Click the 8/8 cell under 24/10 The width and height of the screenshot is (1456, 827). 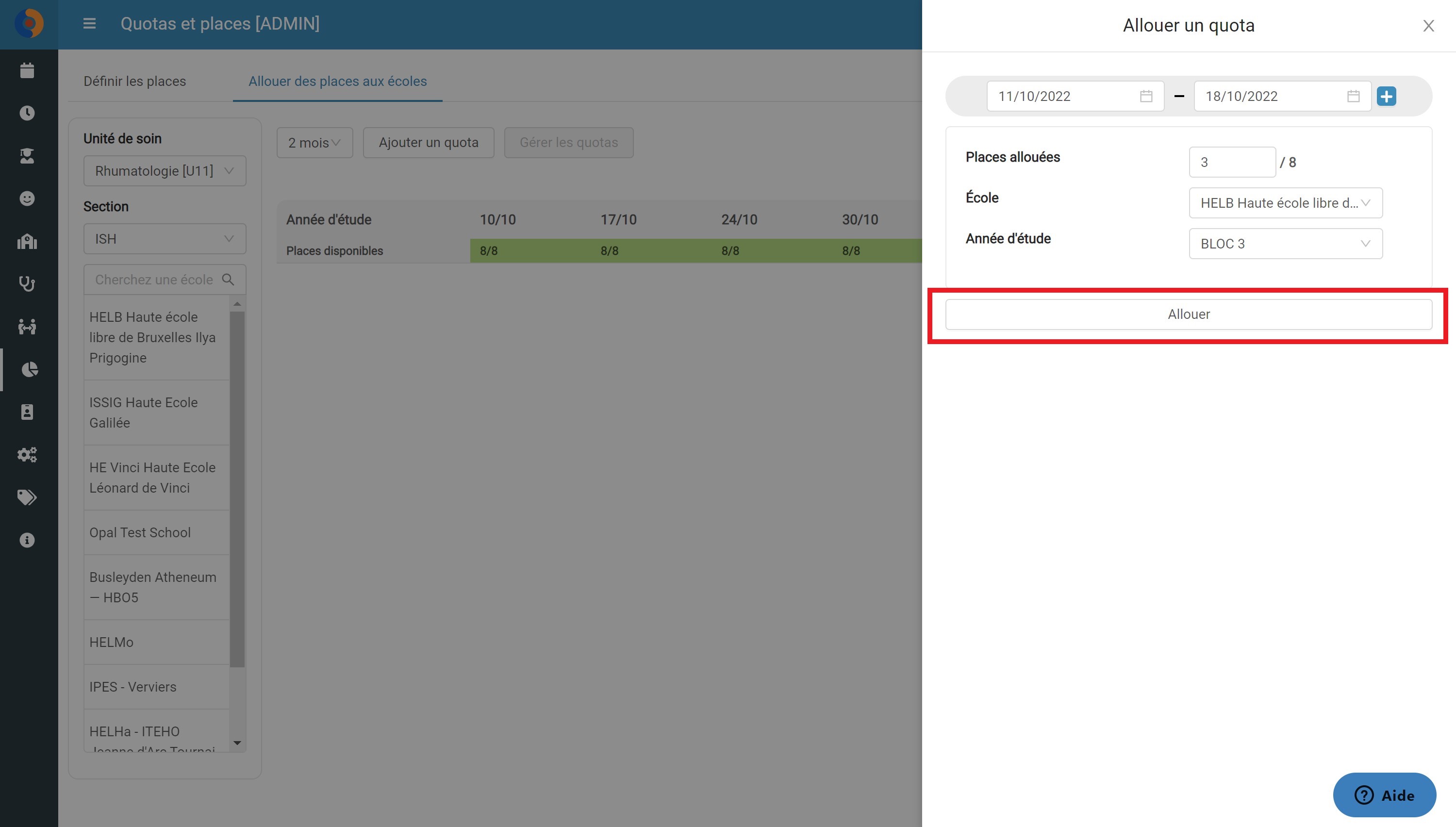pyautogui.click(x=772, y=251)
